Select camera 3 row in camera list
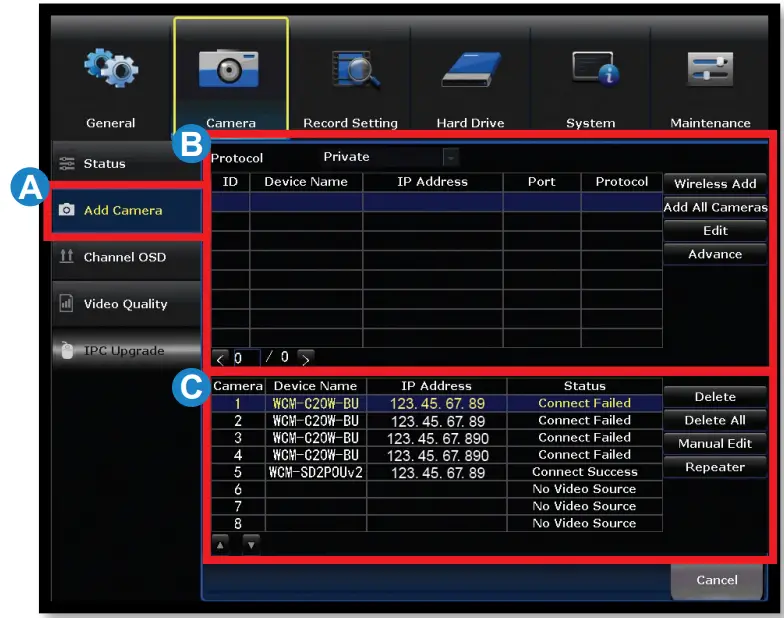The height and width of the screenshot is (618, 784). pyautogui.click(x=437, y=438)
